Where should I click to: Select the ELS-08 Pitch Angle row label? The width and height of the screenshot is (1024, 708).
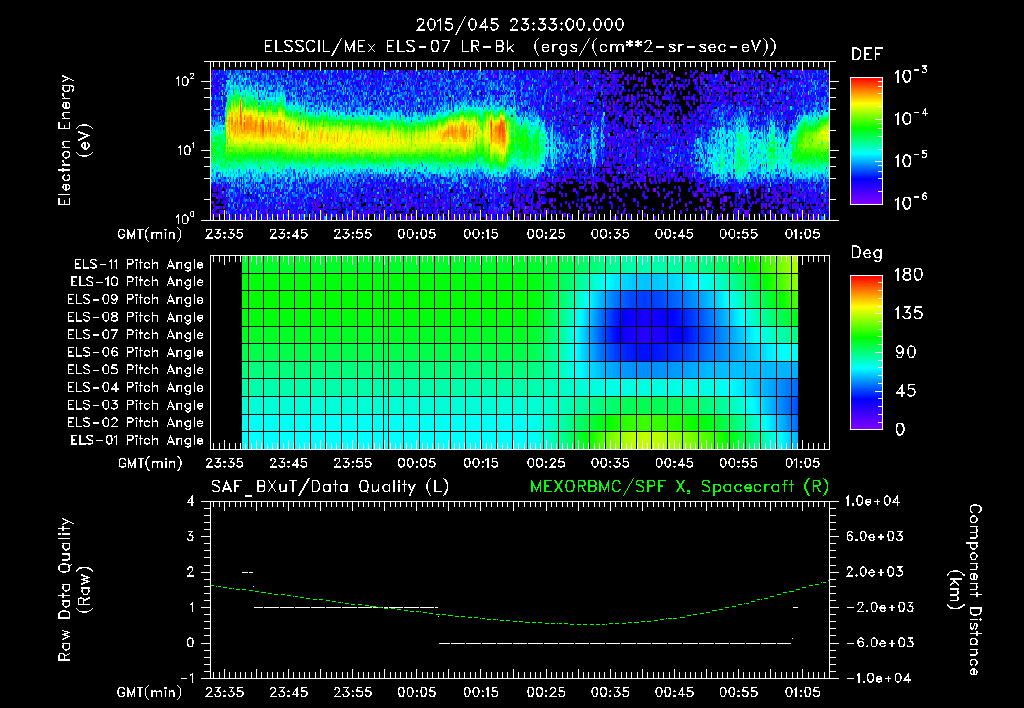136,317
